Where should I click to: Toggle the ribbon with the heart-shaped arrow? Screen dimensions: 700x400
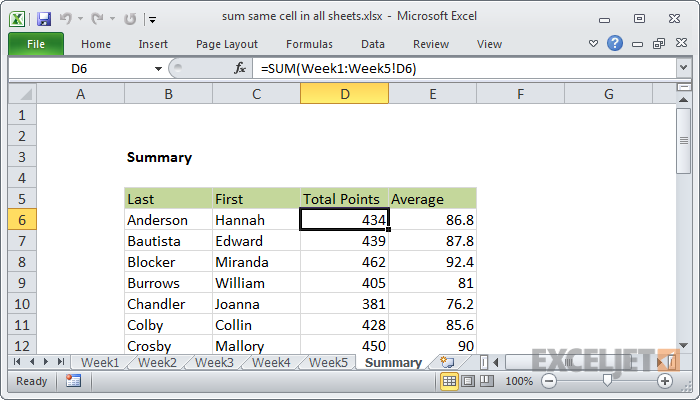593,44
